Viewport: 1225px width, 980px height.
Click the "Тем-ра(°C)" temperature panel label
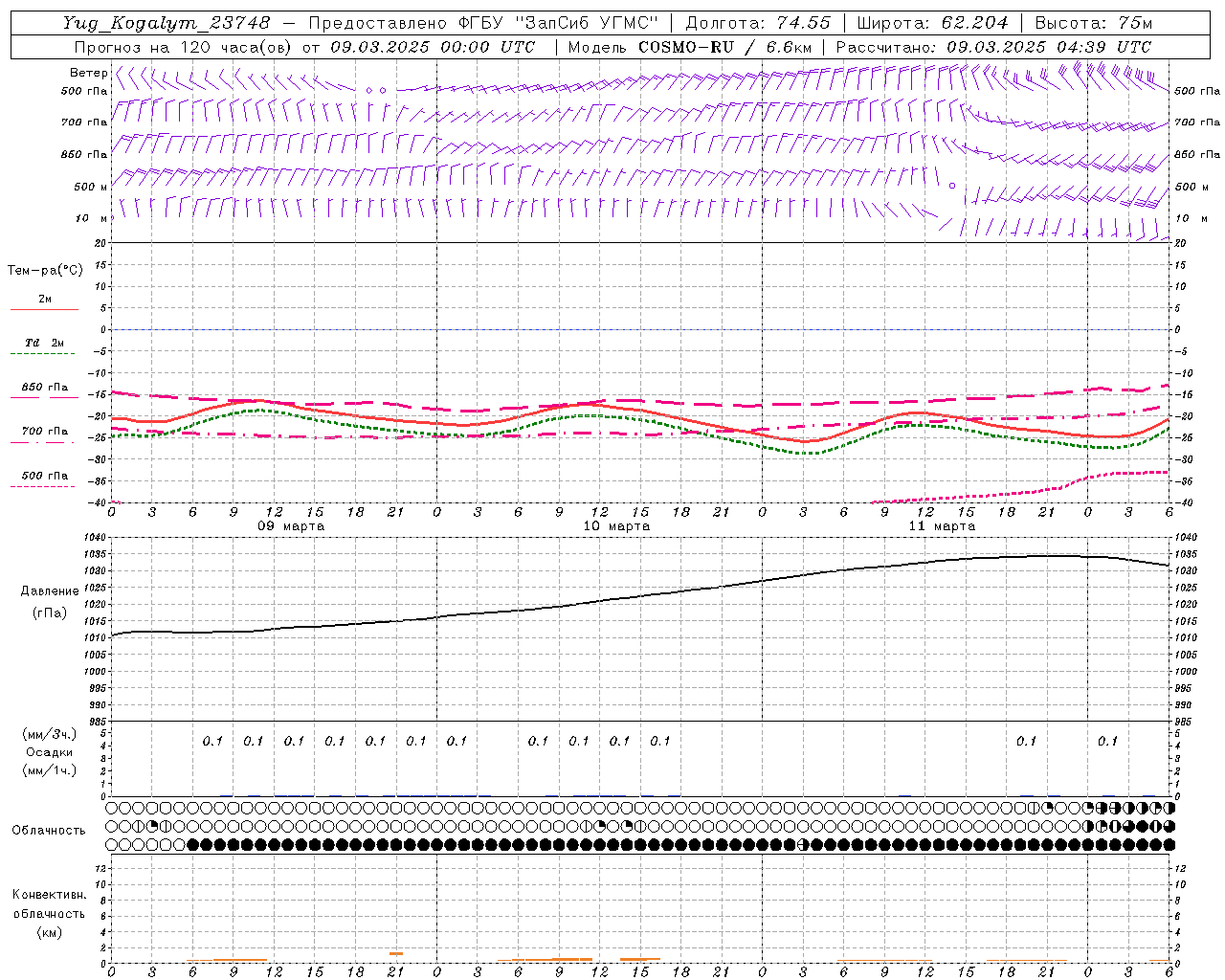[x=45, y=271]
